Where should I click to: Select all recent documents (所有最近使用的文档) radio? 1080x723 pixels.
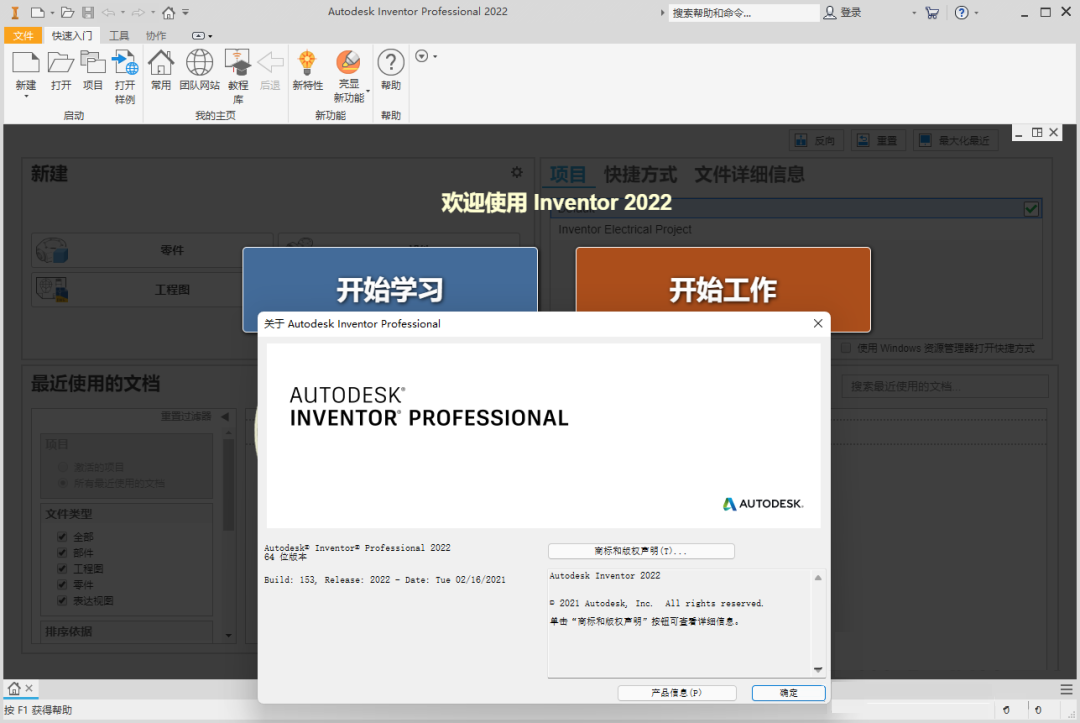tap(63, 483)
